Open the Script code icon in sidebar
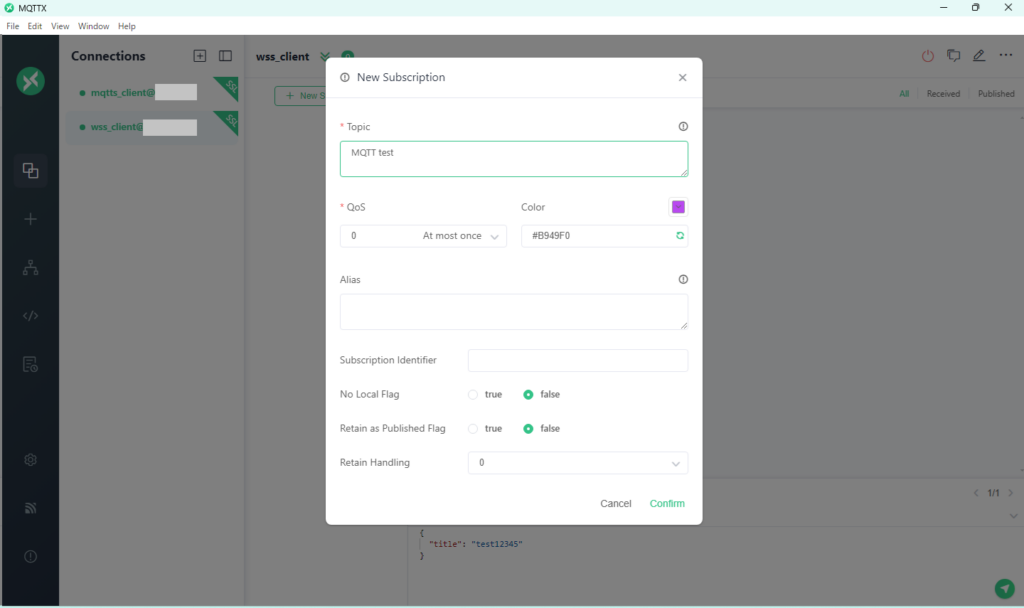 click(x=30, y=316)
